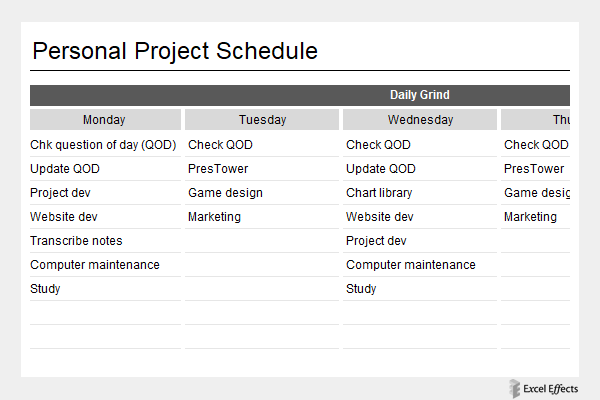
Task: Click the Transcribe notes task
Action: click(x=76, y=241)
